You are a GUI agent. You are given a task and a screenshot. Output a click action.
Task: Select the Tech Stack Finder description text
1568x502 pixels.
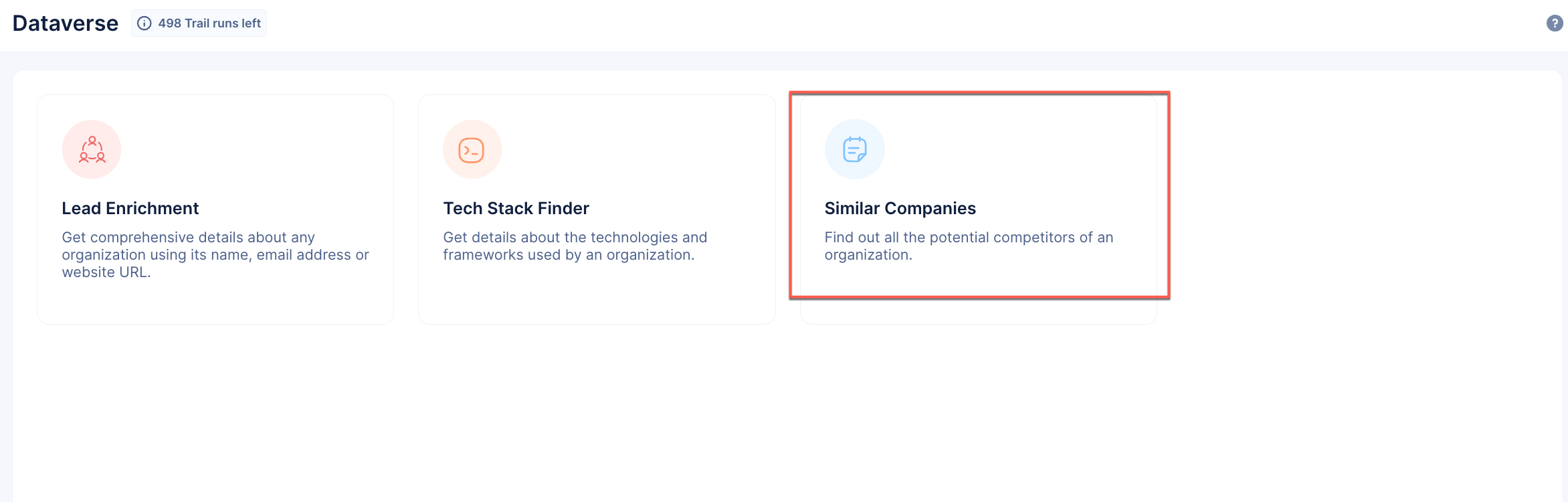[575, 246]
